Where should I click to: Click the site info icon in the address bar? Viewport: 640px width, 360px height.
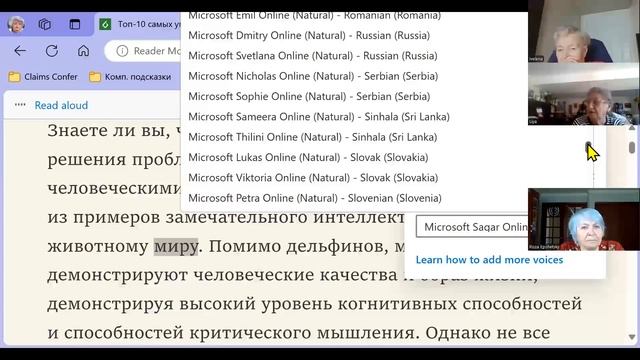click(x=122, y=51)
